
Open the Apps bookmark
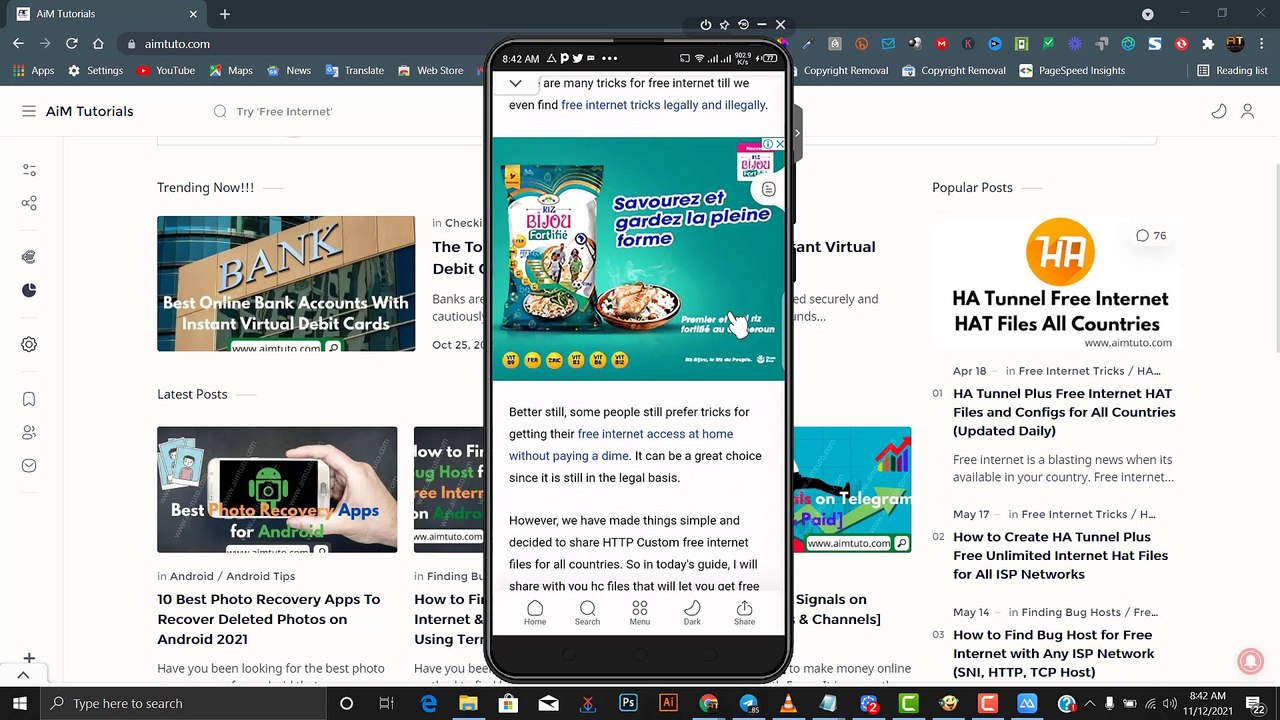point(33,71)
